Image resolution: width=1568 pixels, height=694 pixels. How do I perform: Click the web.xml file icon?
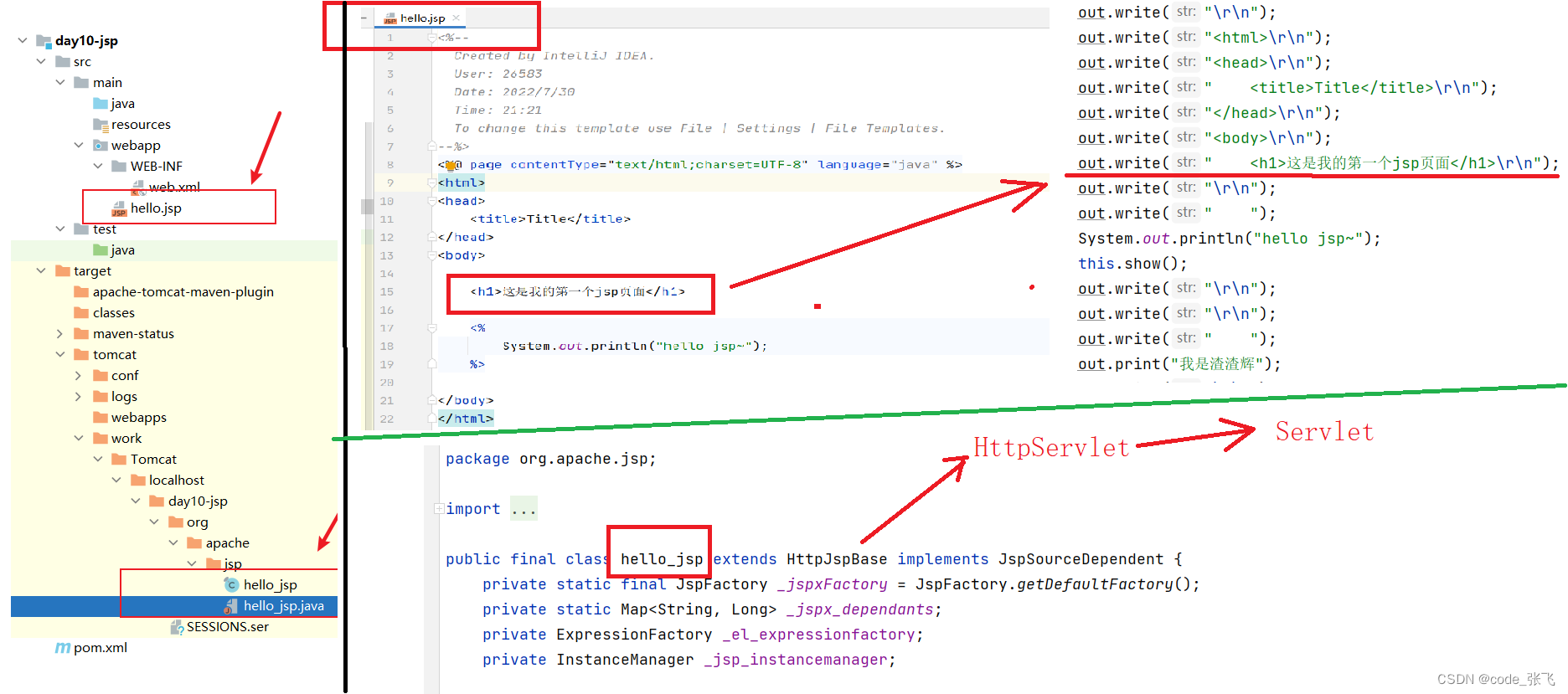[138, 188]
